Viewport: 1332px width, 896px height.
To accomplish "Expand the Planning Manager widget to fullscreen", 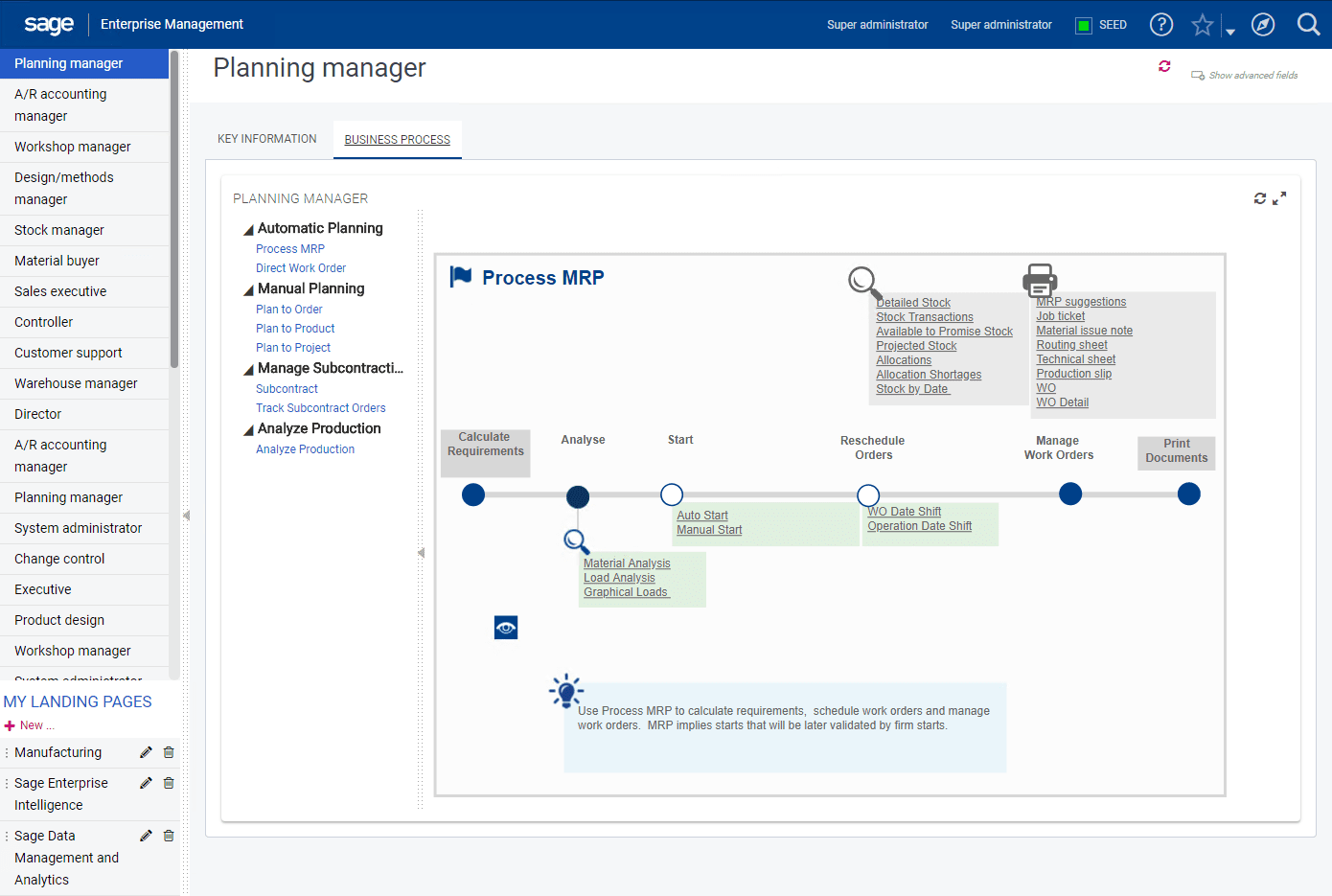I will 1280,198.
